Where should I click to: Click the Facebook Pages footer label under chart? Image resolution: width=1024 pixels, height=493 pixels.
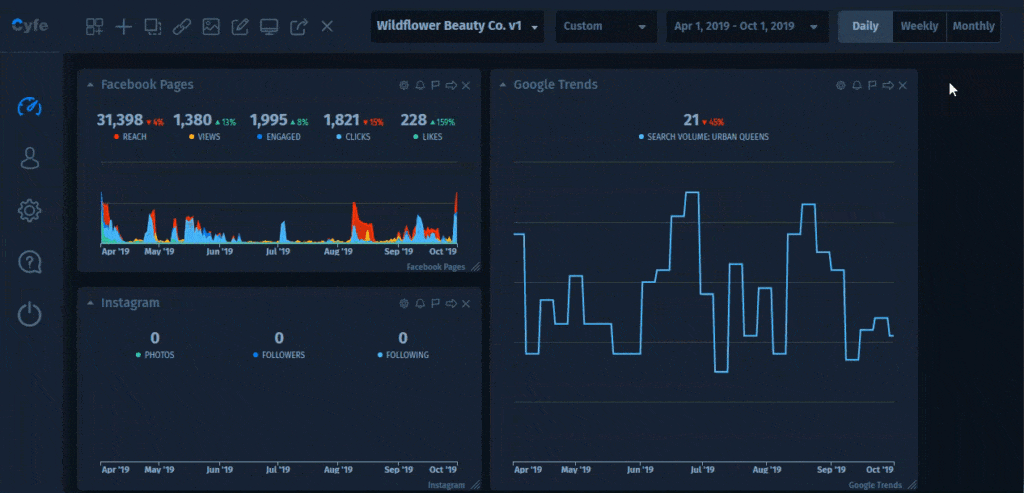pos(436,267)
